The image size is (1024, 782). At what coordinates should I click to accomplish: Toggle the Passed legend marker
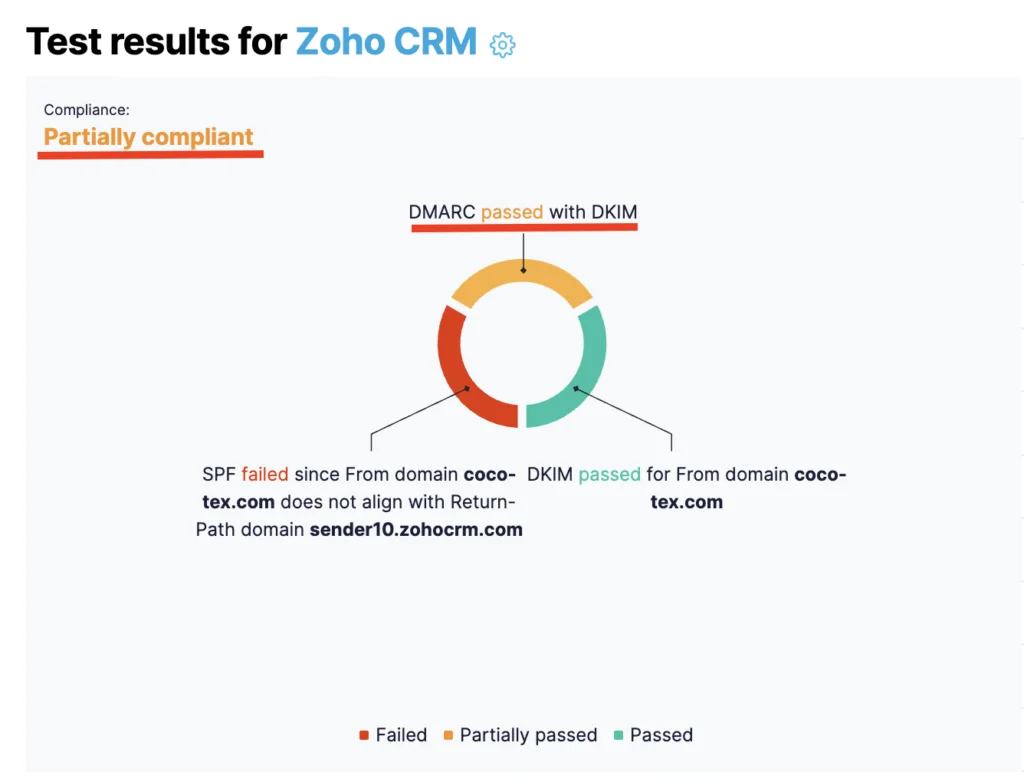(x=618, y=735)
